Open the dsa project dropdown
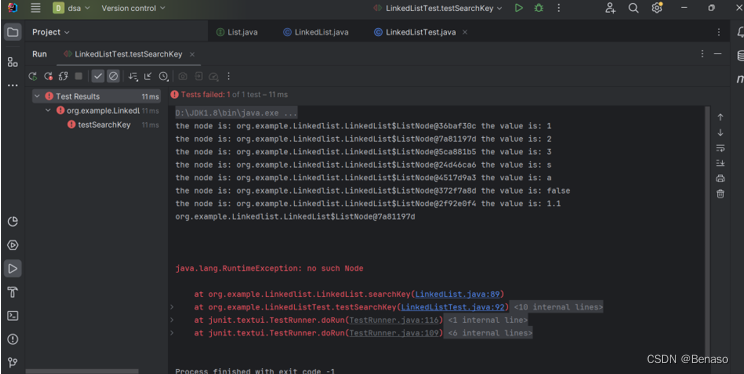The width and height of the screenshot is (744, 374). pos(71,8)
